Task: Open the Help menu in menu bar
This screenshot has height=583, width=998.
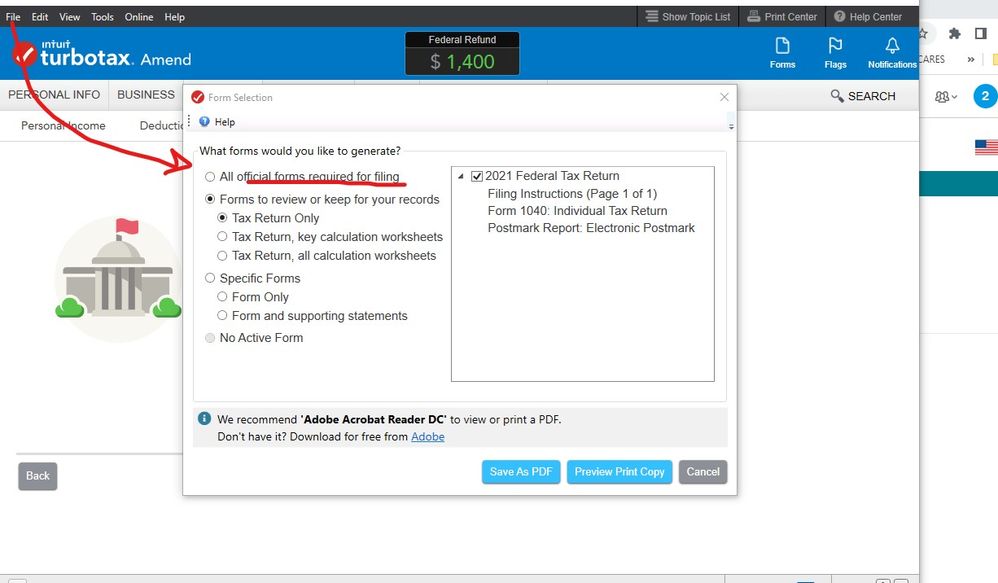Action: point(174,17)
